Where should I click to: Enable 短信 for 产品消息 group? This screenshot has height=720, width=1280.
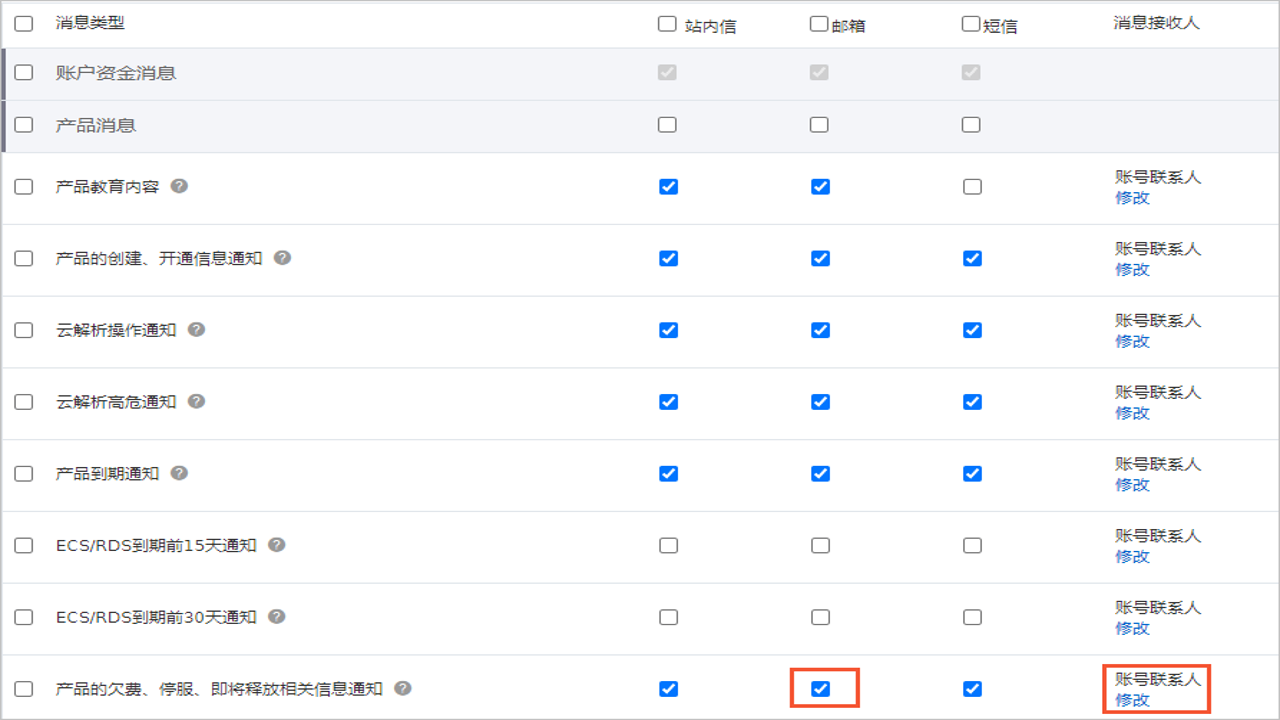point(971,125)
